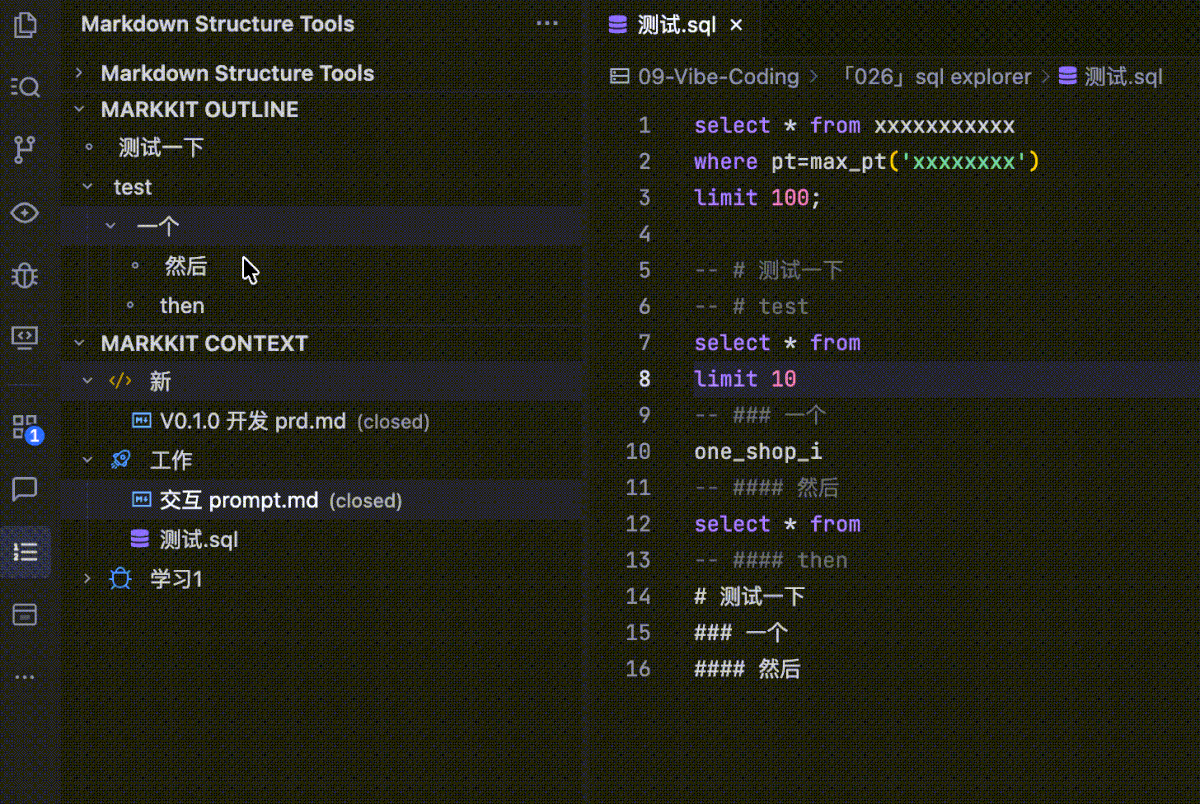Image resolution: width=1200 pixels, height=804 pixels.
Task: Collapse the 一个 outline node
Action: [111, 226]
